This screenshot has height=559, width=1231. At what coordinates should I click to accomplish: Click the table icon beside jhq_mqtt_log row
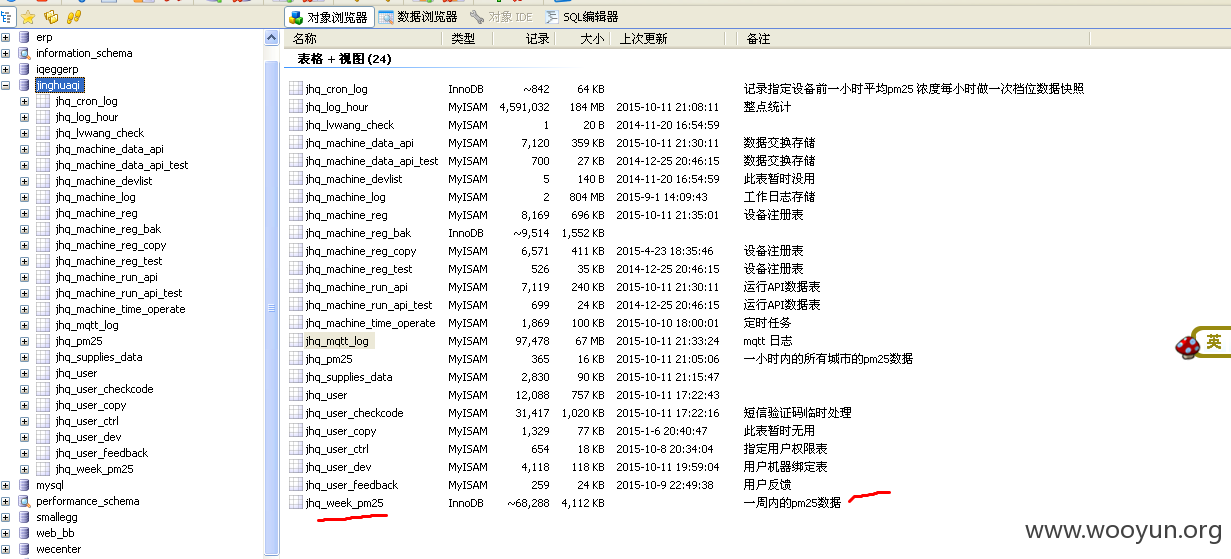(x=296, y=341)
